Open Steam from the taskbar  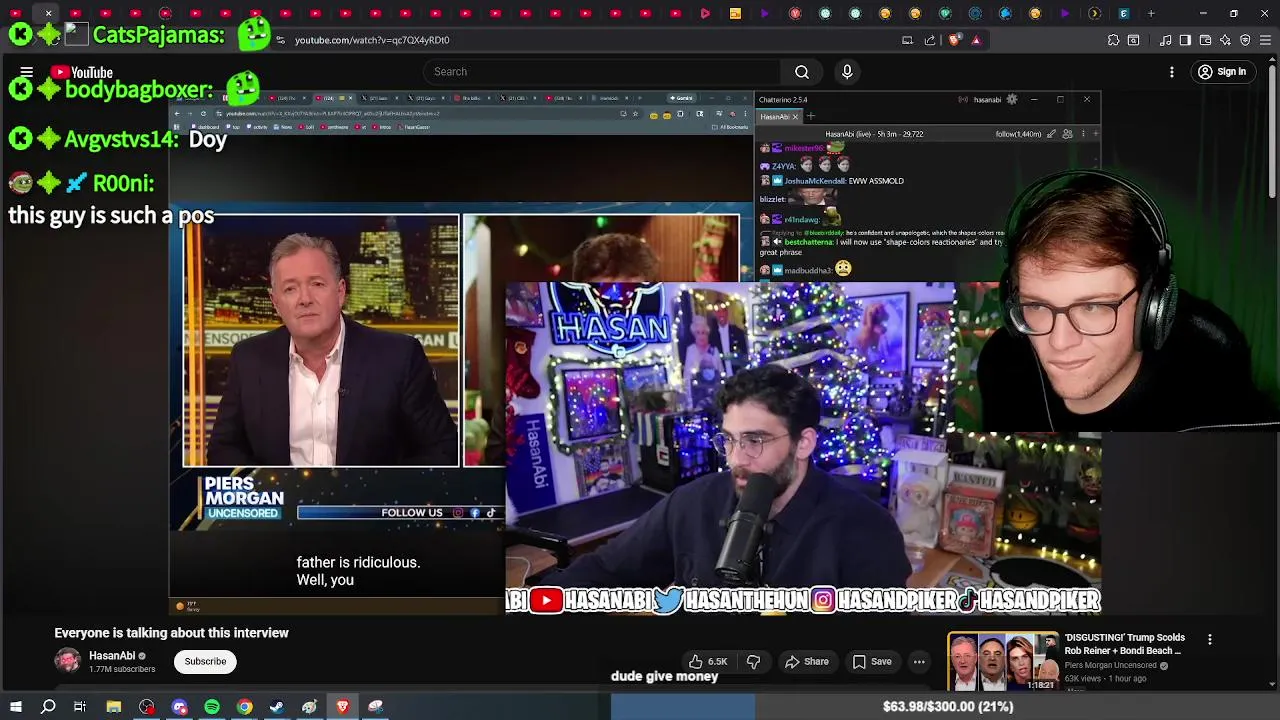[x=277, y=707]
